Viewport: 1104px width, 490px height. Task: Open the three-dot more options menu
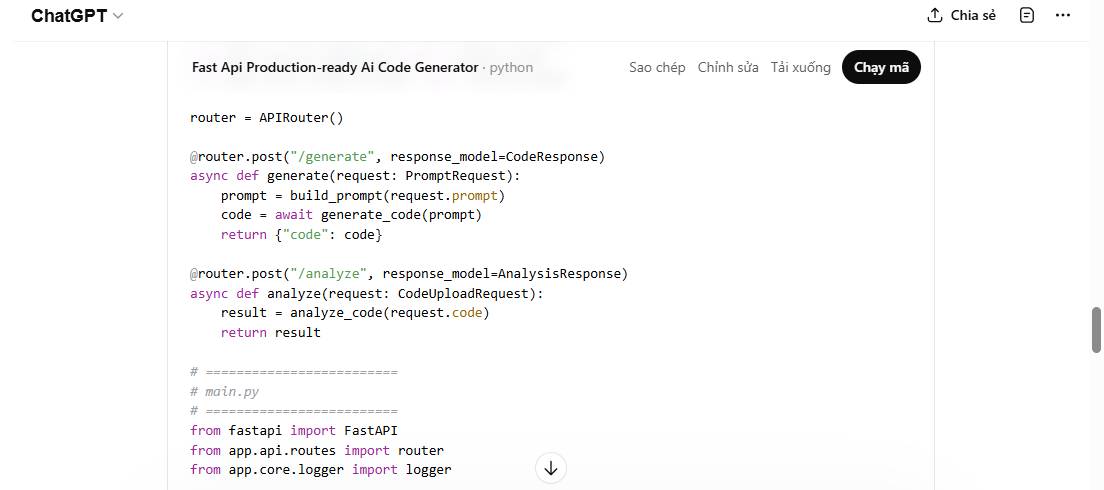pos(1063,16)
